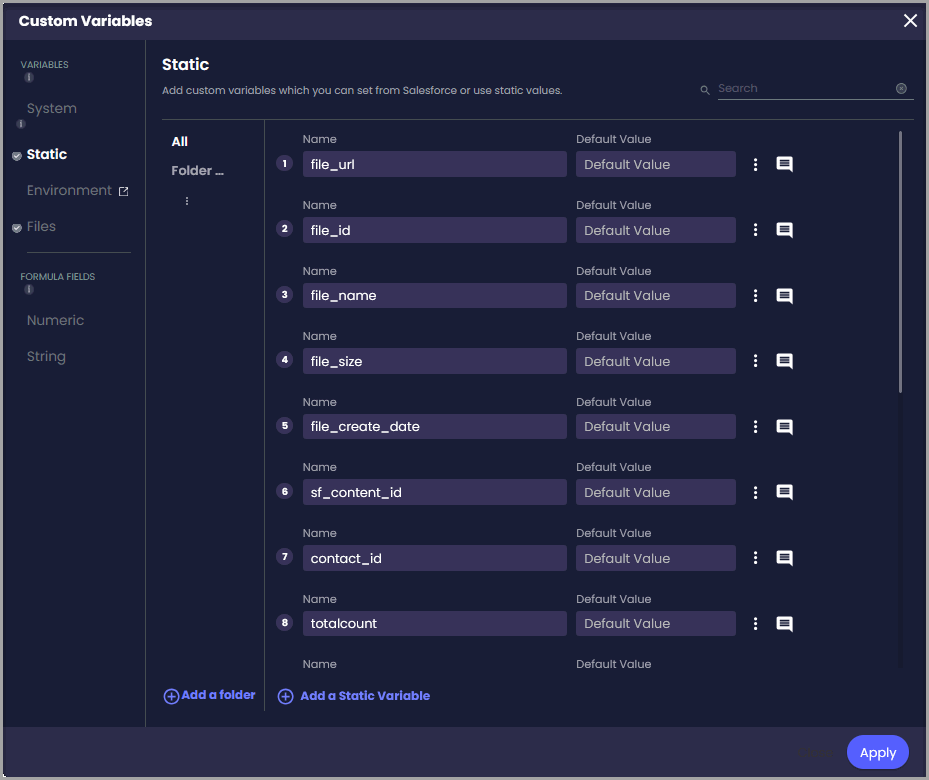
Task: Set the Default Value for file_create_date
Action: click(655, 426)
